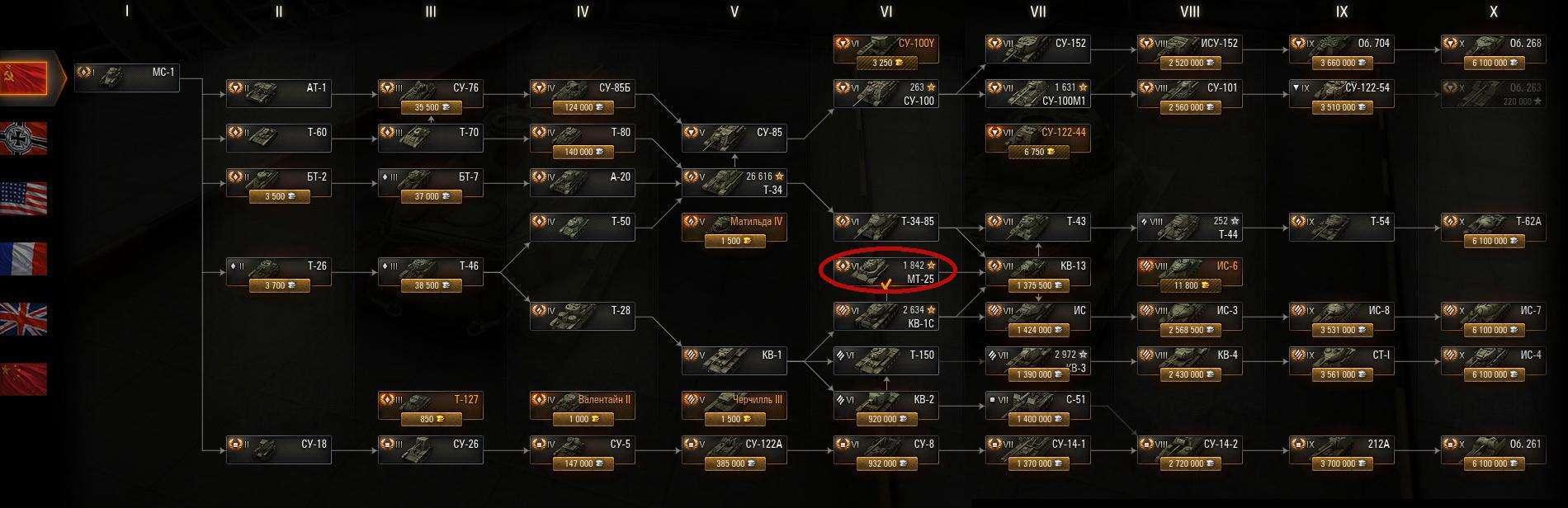Open the Т-34 tank node
Viewport: 1568px width, 508px height.
point(734,183)
